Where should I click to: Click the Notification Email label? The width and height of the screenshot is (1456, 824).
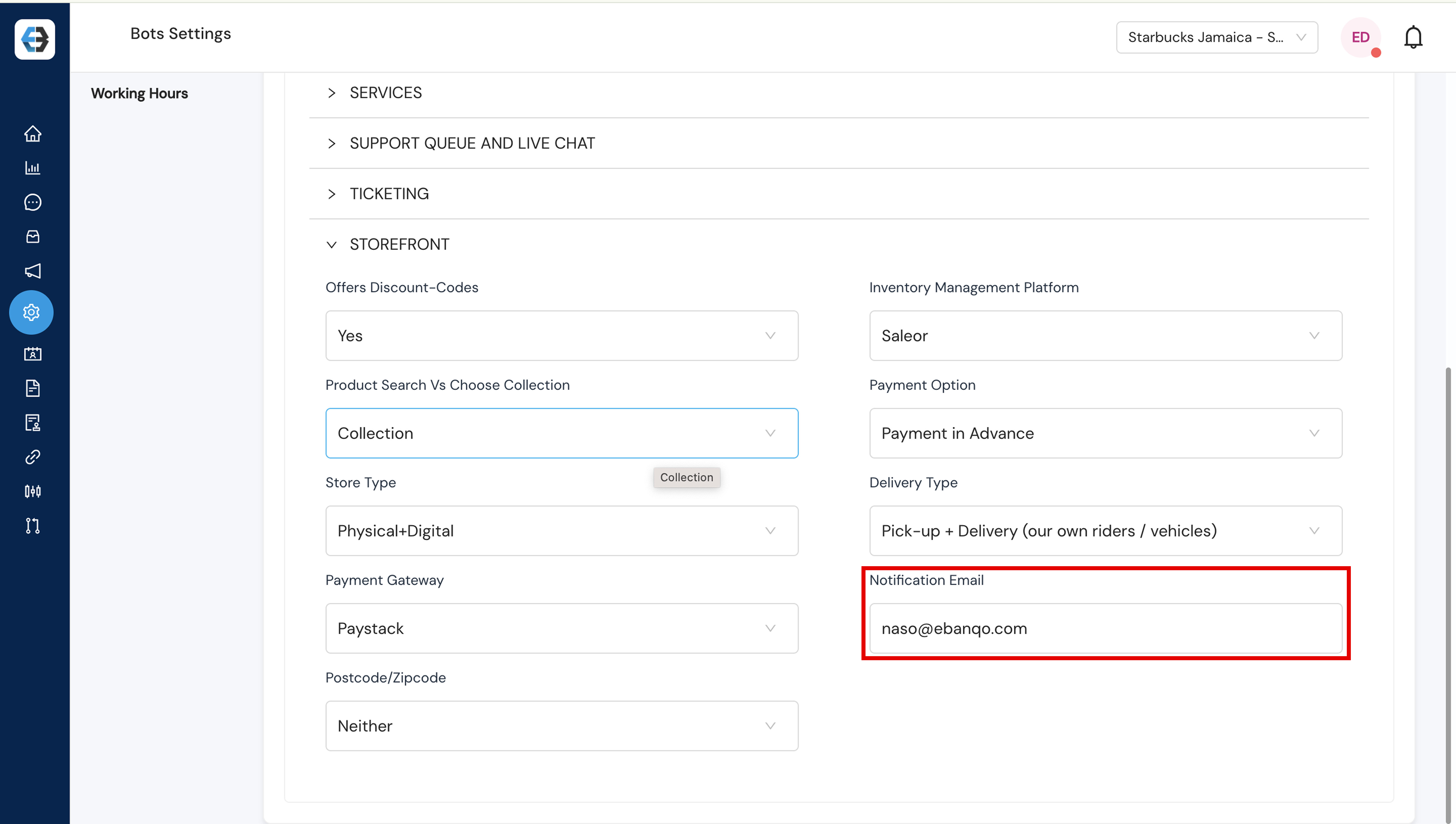pos(926,580)
